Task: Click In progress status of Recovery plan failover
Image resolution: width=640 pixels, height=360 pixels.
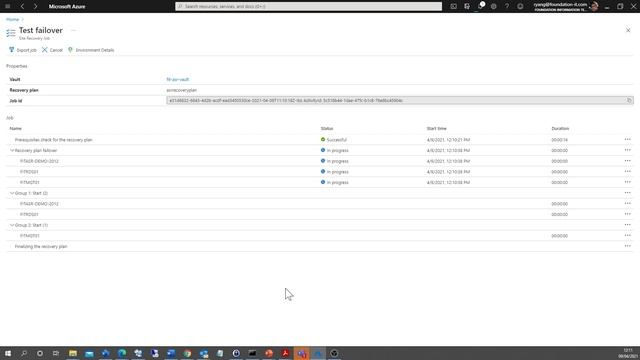Action: coord(338,150)
